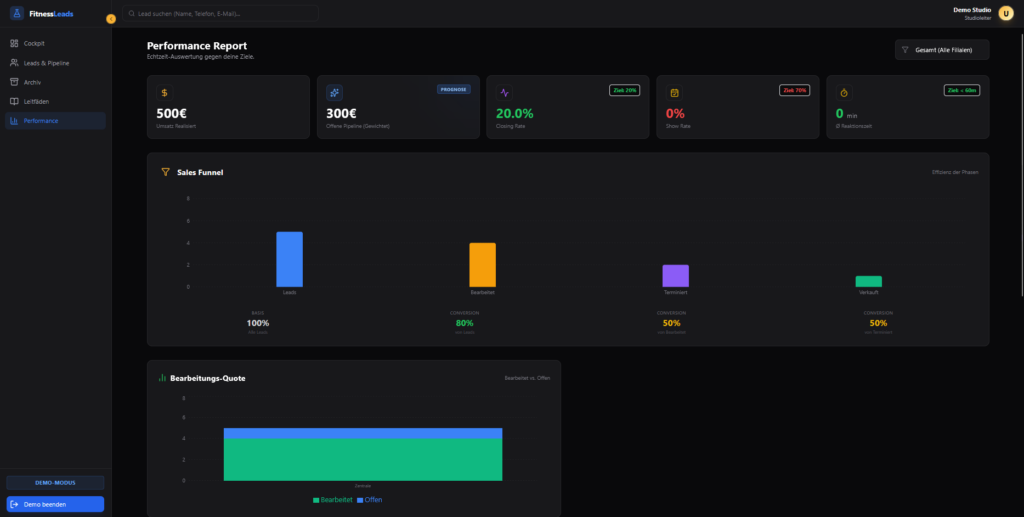
Task: Click the Archiv box icon
Action: pos(14,82)
